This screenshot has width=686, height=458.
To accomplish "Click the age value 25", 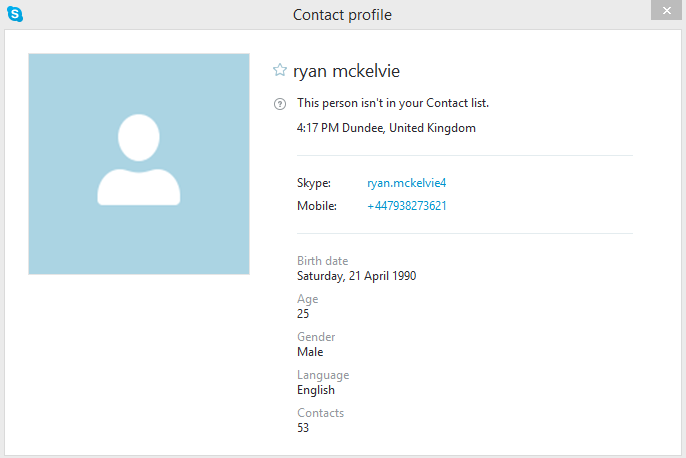I will (x=303, y=314).
